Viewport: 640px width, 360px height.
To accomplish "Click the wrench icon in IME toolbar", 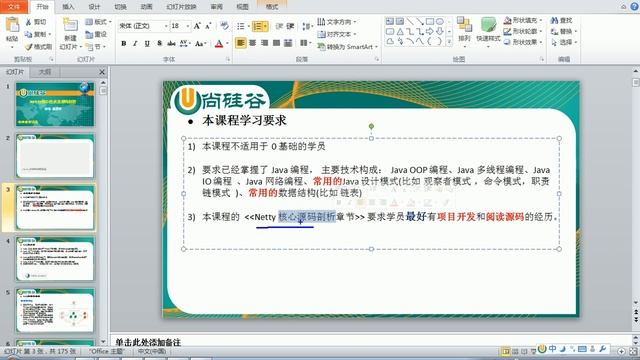I will pos(602,349).
